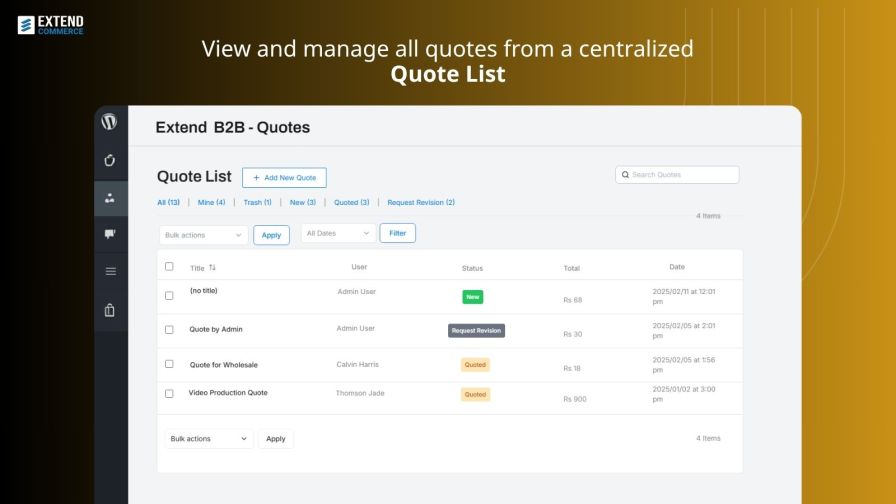Image resolution: width=896 pixels, height=504 pixels.
Task: Focus the Search Quotes input field
Action: click(677, 175)
